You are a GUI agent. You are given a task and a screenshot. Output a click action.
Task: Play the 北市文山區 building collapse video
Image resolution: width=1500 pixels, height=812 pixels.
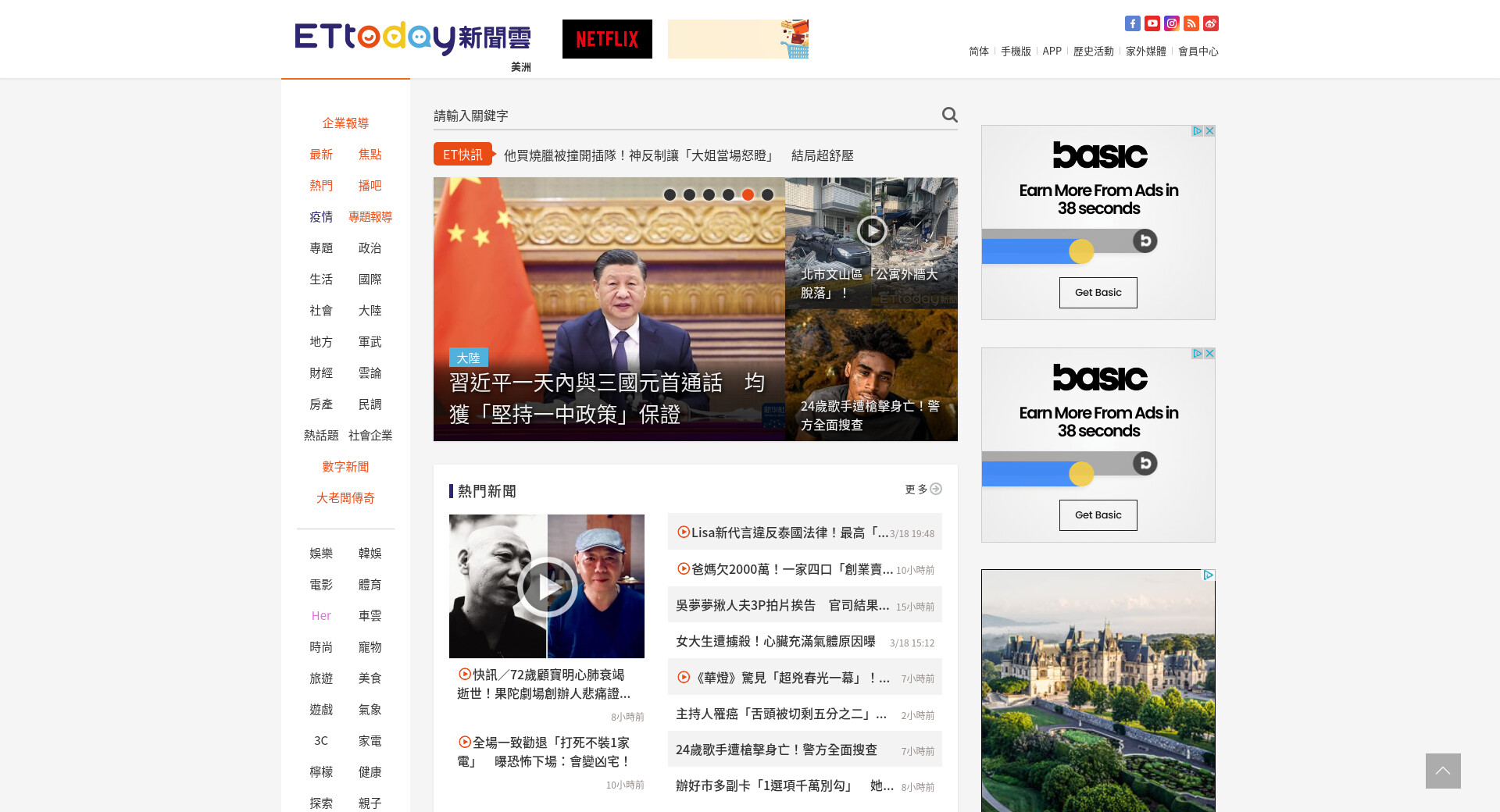tap(871, 230)
